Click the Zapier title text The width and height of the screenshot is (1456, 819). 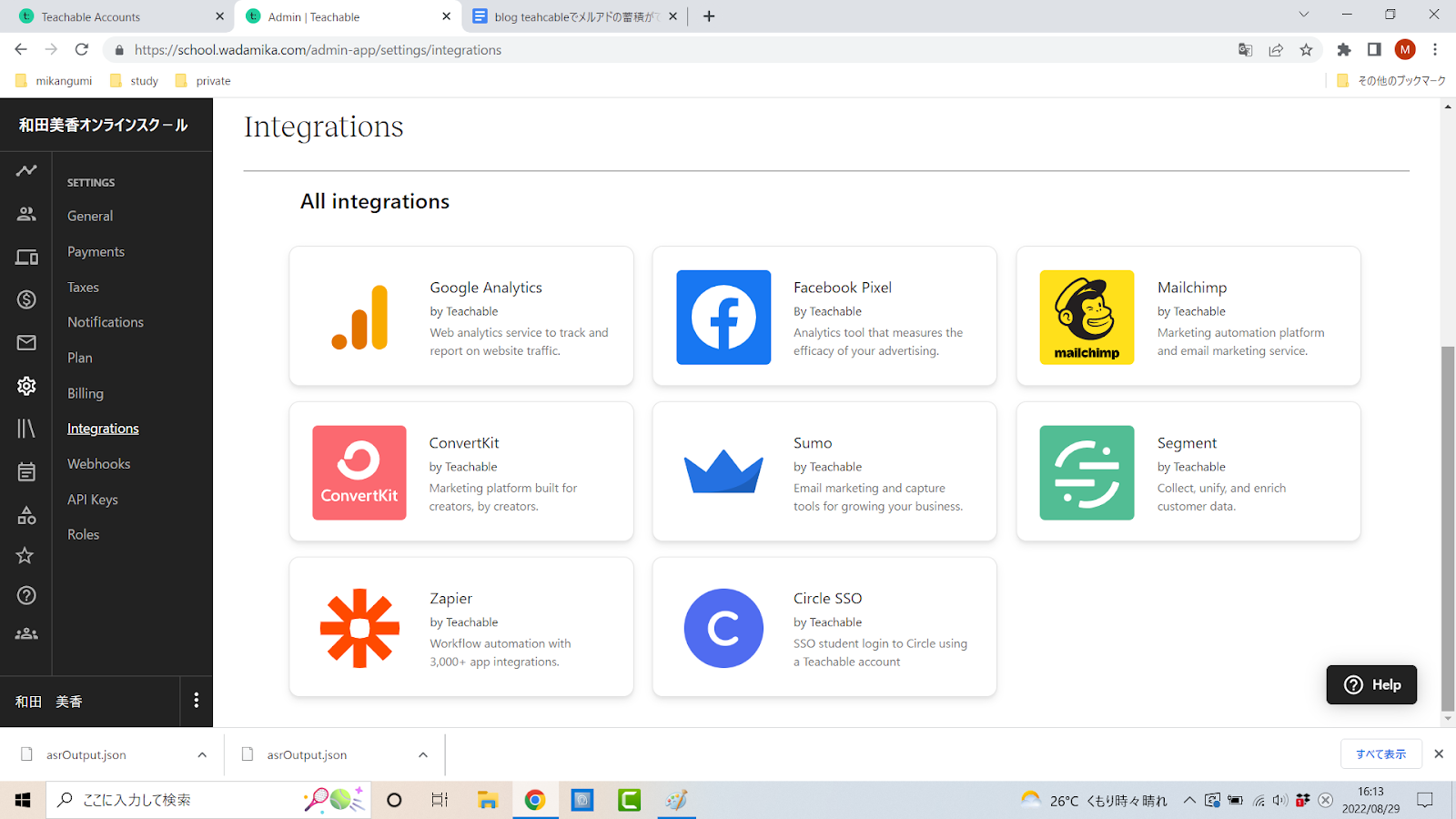point(451,599)
